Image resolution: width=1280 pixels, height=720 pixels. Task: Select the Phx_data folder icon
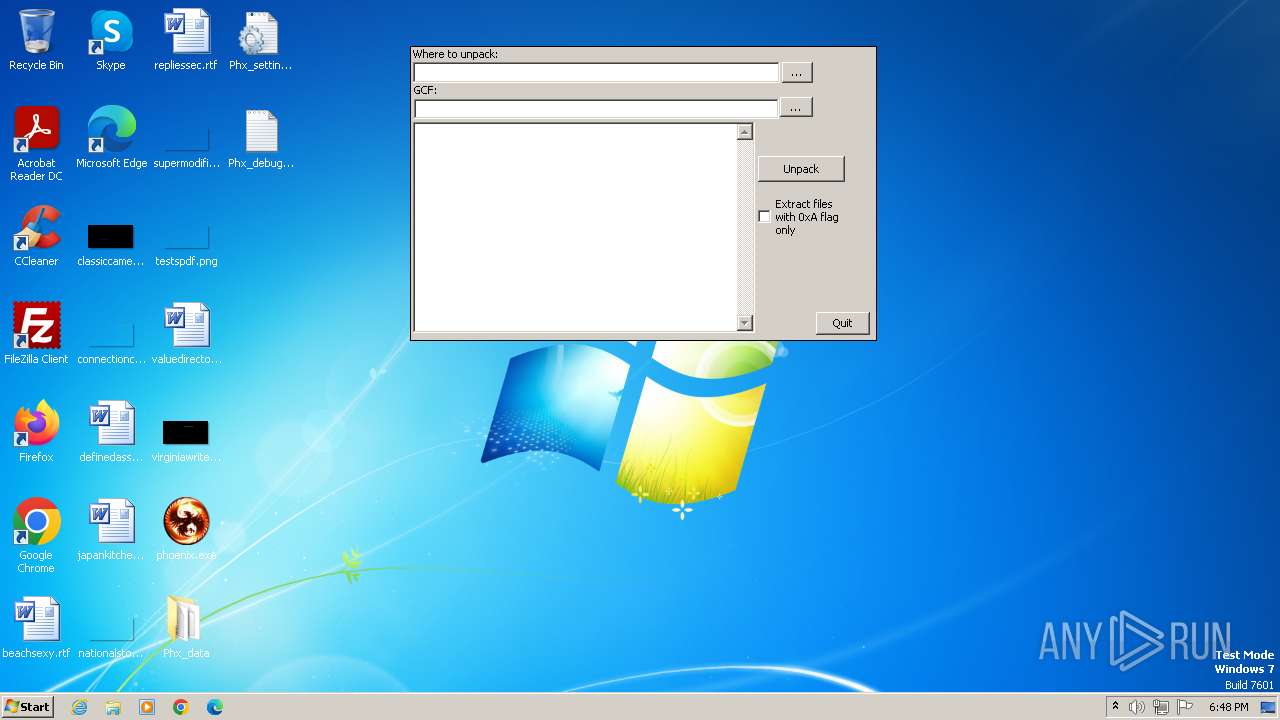[x=186, y=628]
